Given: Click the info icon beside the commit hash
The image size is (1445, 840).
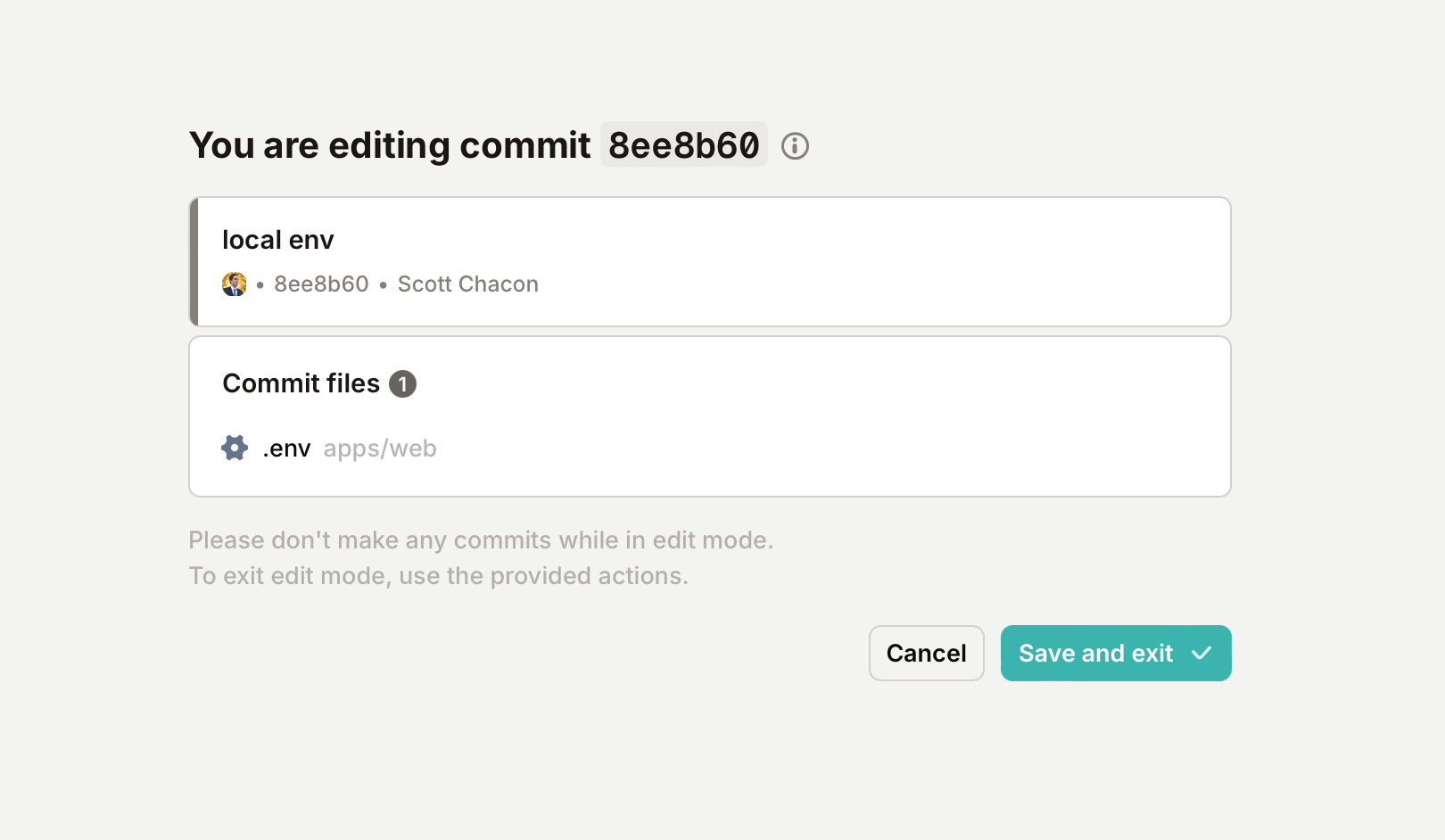Looking at the screenshot, I should point(795,145).
